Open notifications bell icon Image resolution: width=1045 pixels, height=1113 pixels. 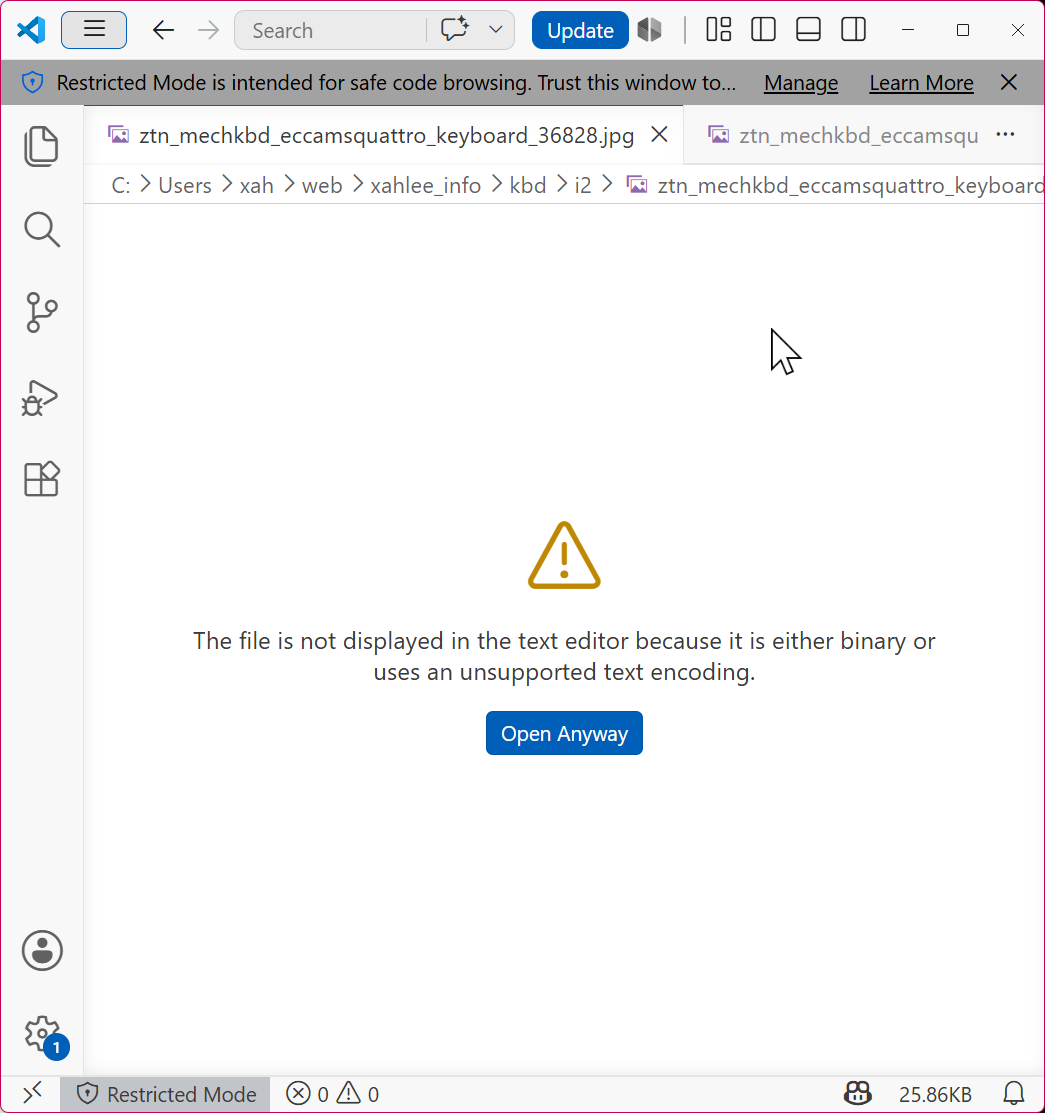click(x=1014, y=1093)
